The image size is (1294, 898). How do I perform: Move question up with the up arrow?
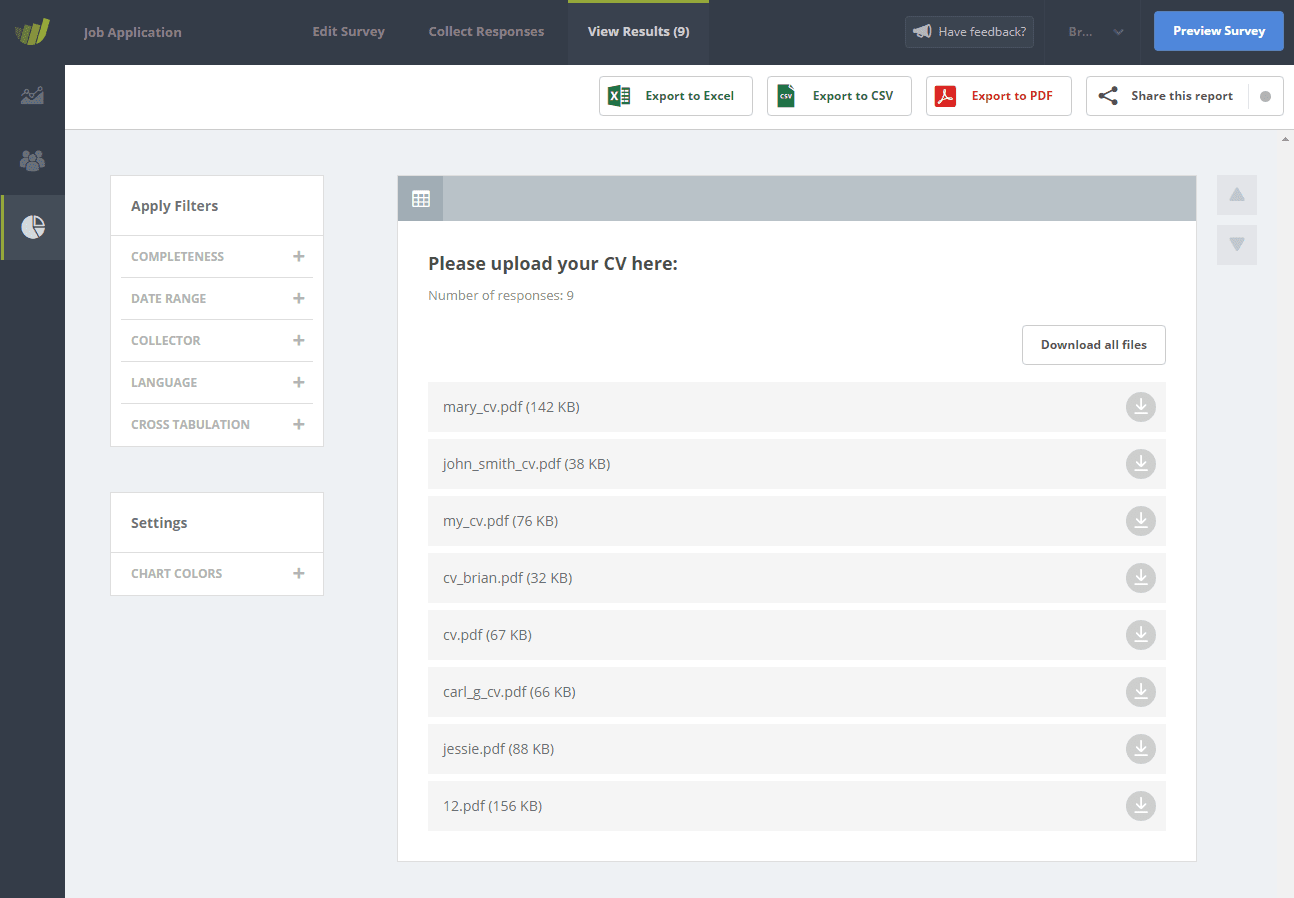pyautogui.click(x=1237, y=195)
